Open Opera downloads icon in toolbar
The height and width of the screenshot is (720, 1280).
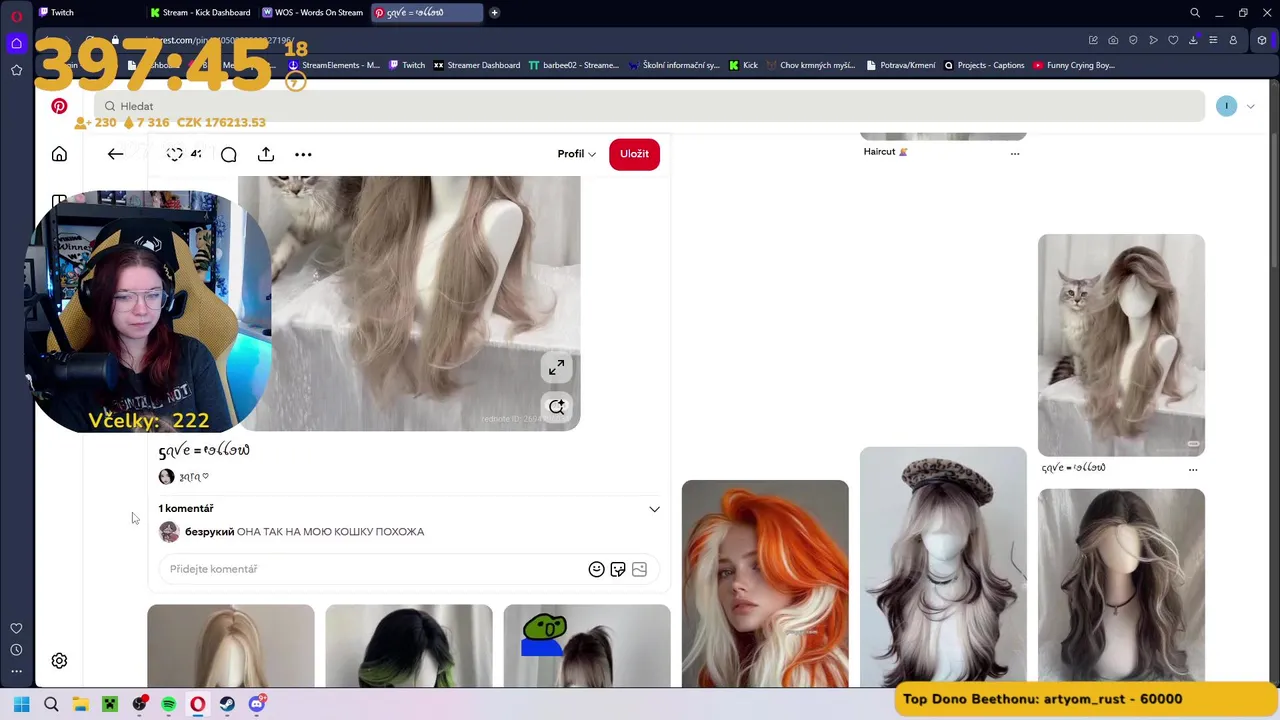[1193, 40]
